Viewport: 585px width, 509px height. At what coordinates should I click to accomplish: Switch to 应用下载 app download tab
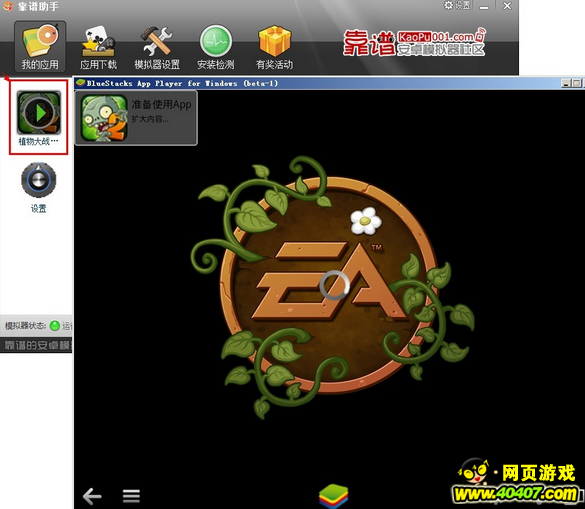98,47
